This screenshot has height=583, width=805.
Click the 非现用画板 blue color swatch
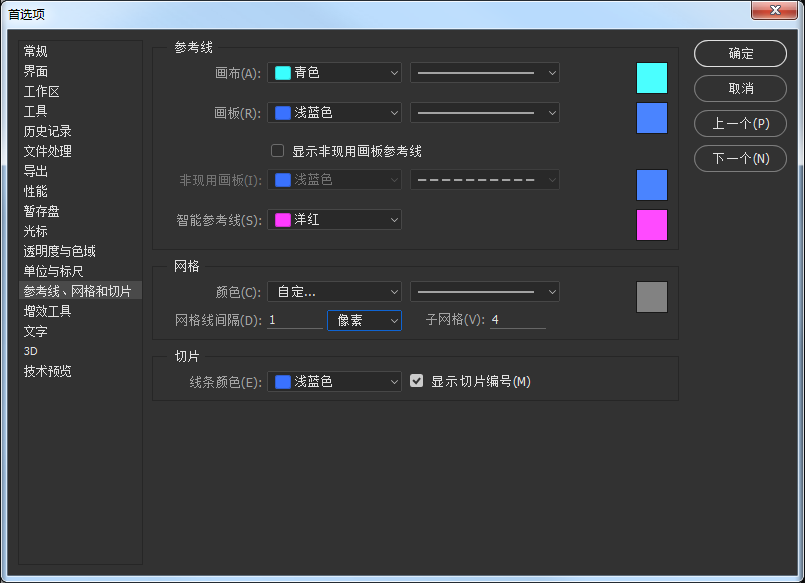(x=652, y=185)
